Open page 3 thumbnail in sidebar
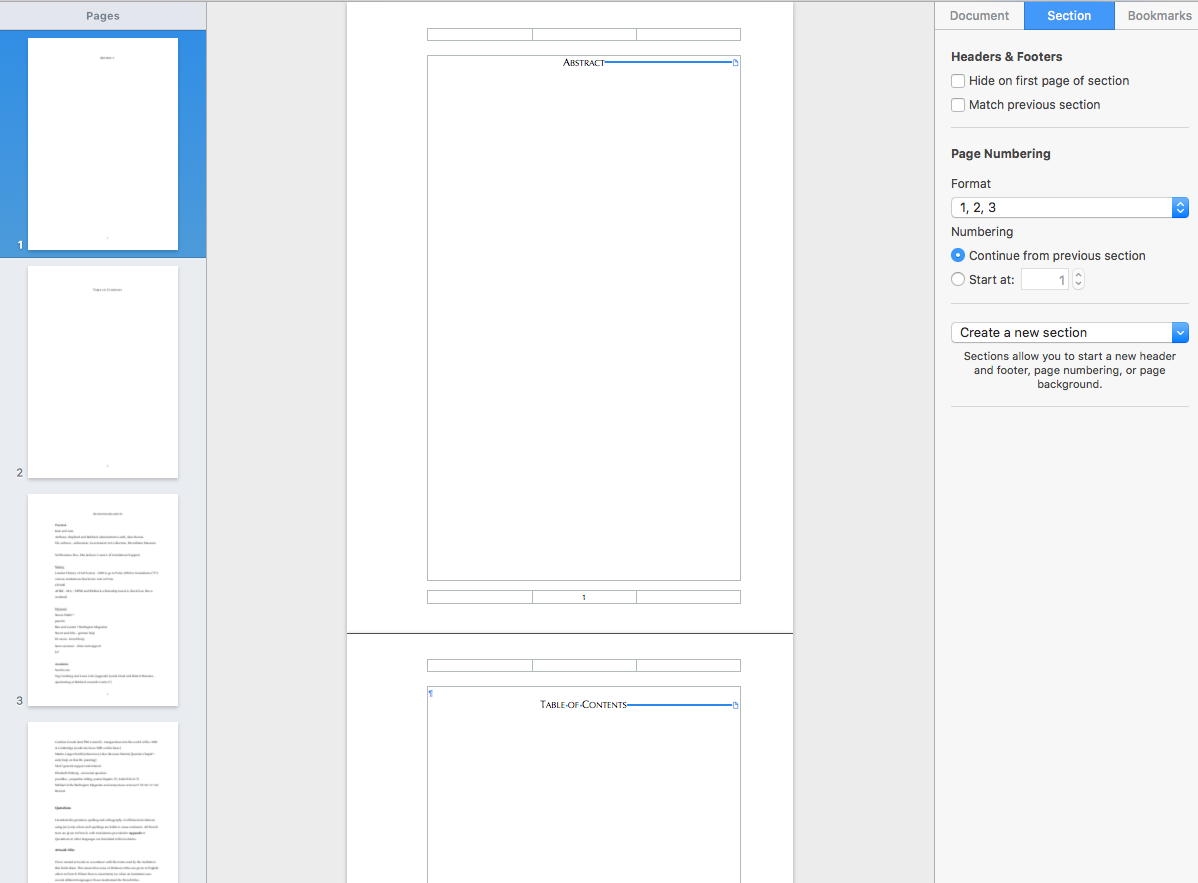The width and height of the screenshot is (1198, 883). coord(103,600)
